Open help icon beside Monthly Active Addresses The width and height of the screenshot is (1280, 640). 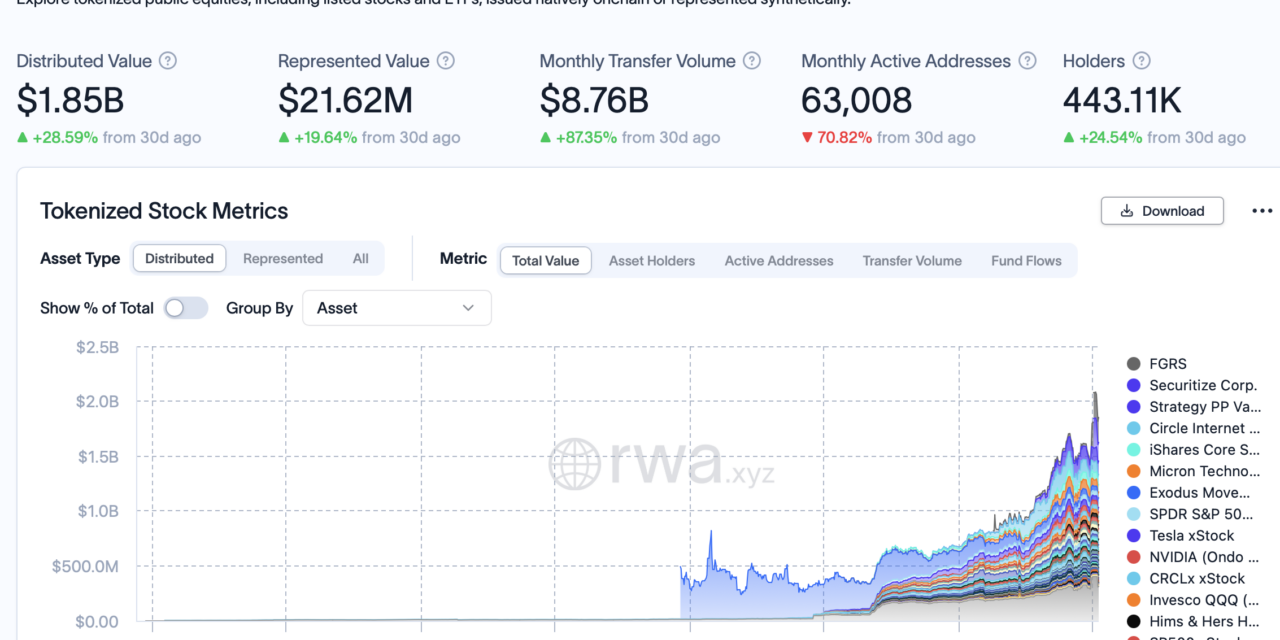[1027, 61]
